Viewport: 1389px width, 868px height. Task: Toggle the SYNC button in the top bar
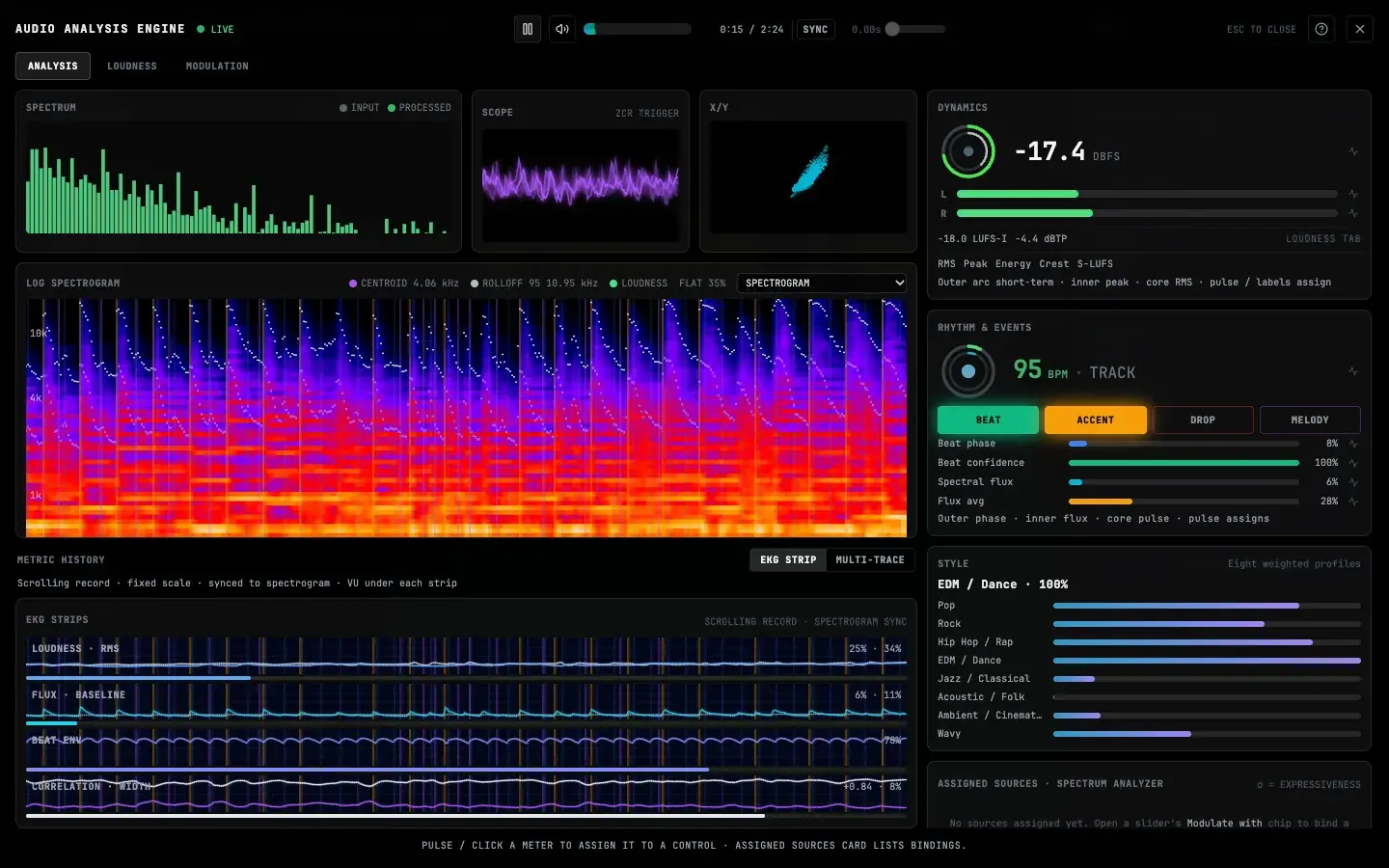tap(815, 29)
